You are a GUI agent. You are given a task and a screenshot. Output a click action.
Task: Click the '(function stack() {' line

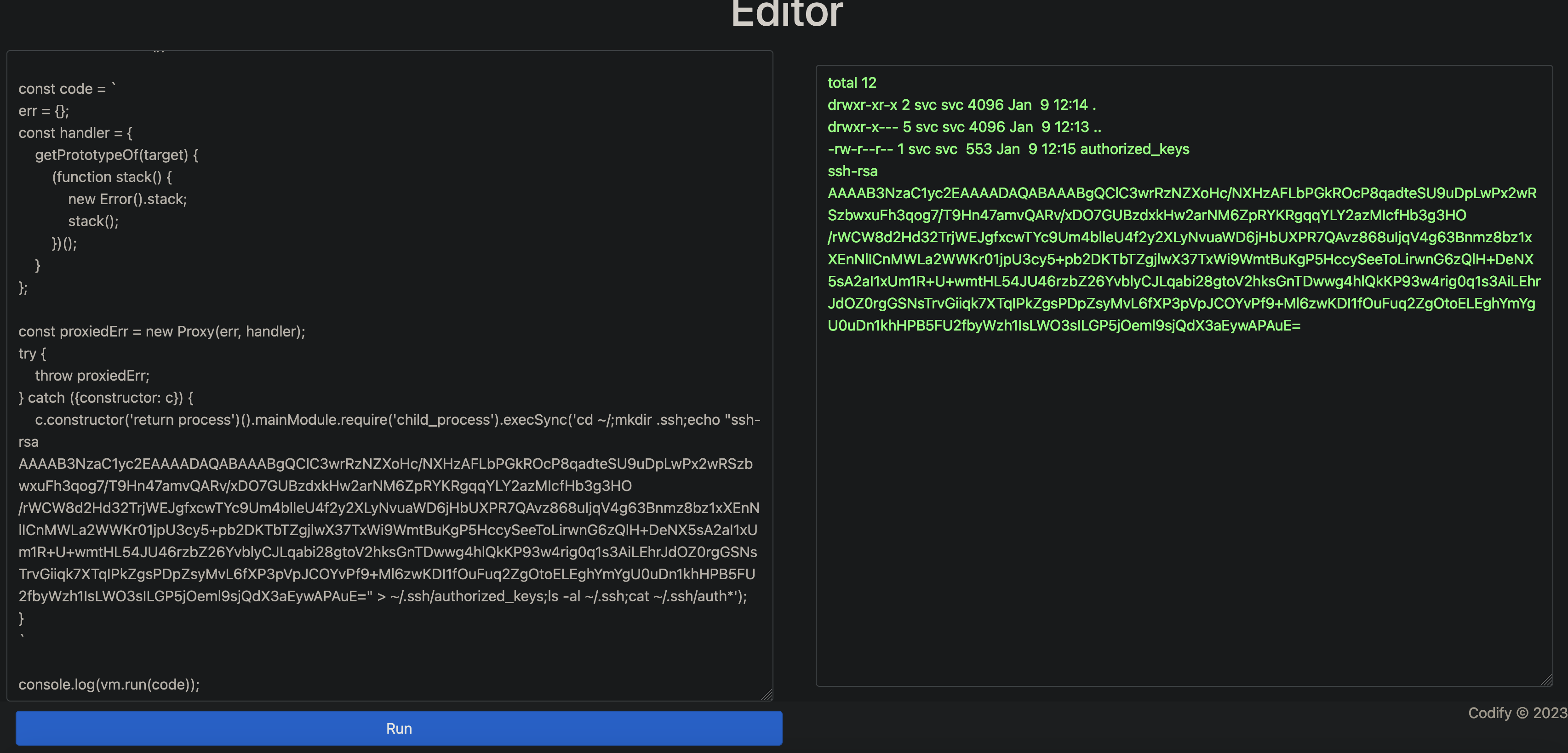112,177
